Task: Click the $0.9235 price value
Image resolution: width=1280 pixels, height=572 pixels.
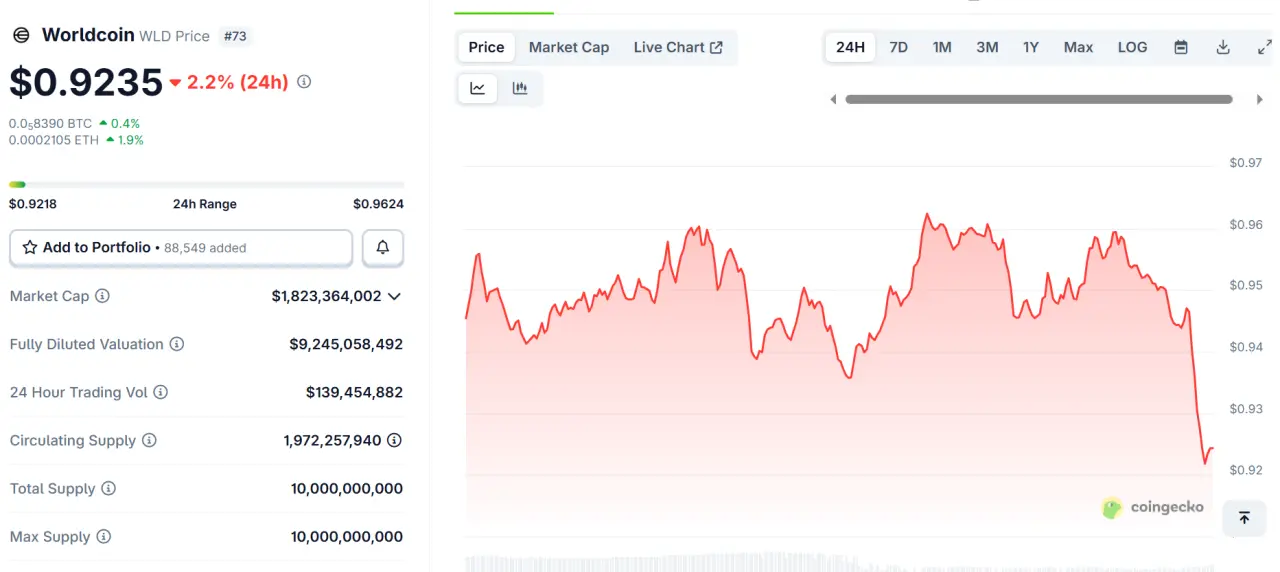Action: (x=86, y=82)
